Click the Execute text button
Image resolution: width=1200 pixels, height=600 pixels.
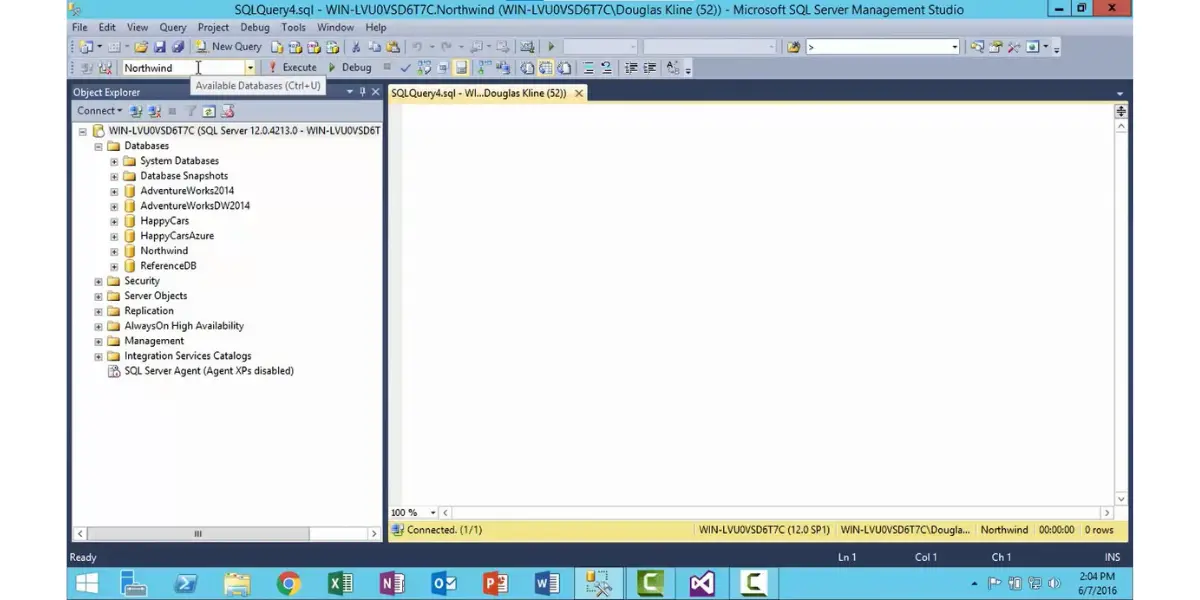[299, 67]
